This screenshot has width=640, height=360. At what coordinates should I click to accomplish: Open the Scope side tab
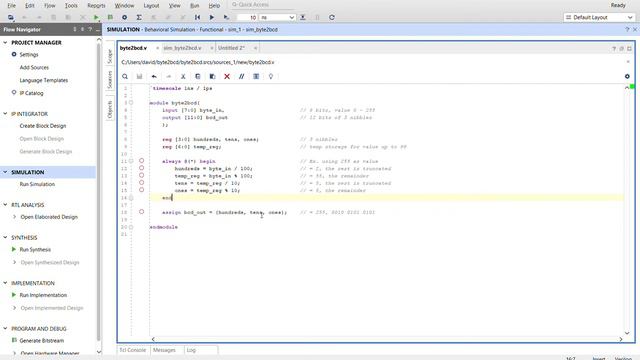[110, 56]
